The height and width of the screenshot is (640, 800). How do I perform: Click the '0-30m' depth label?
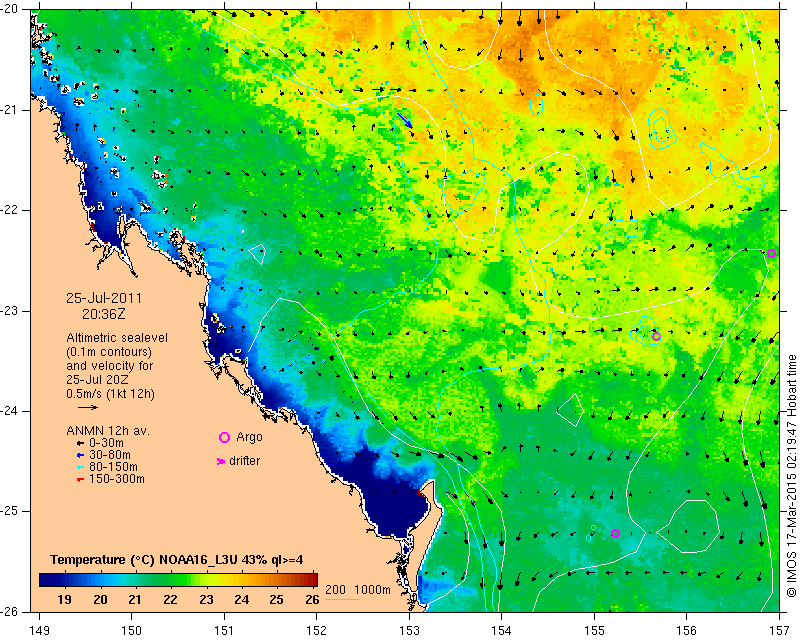[107, 443]
